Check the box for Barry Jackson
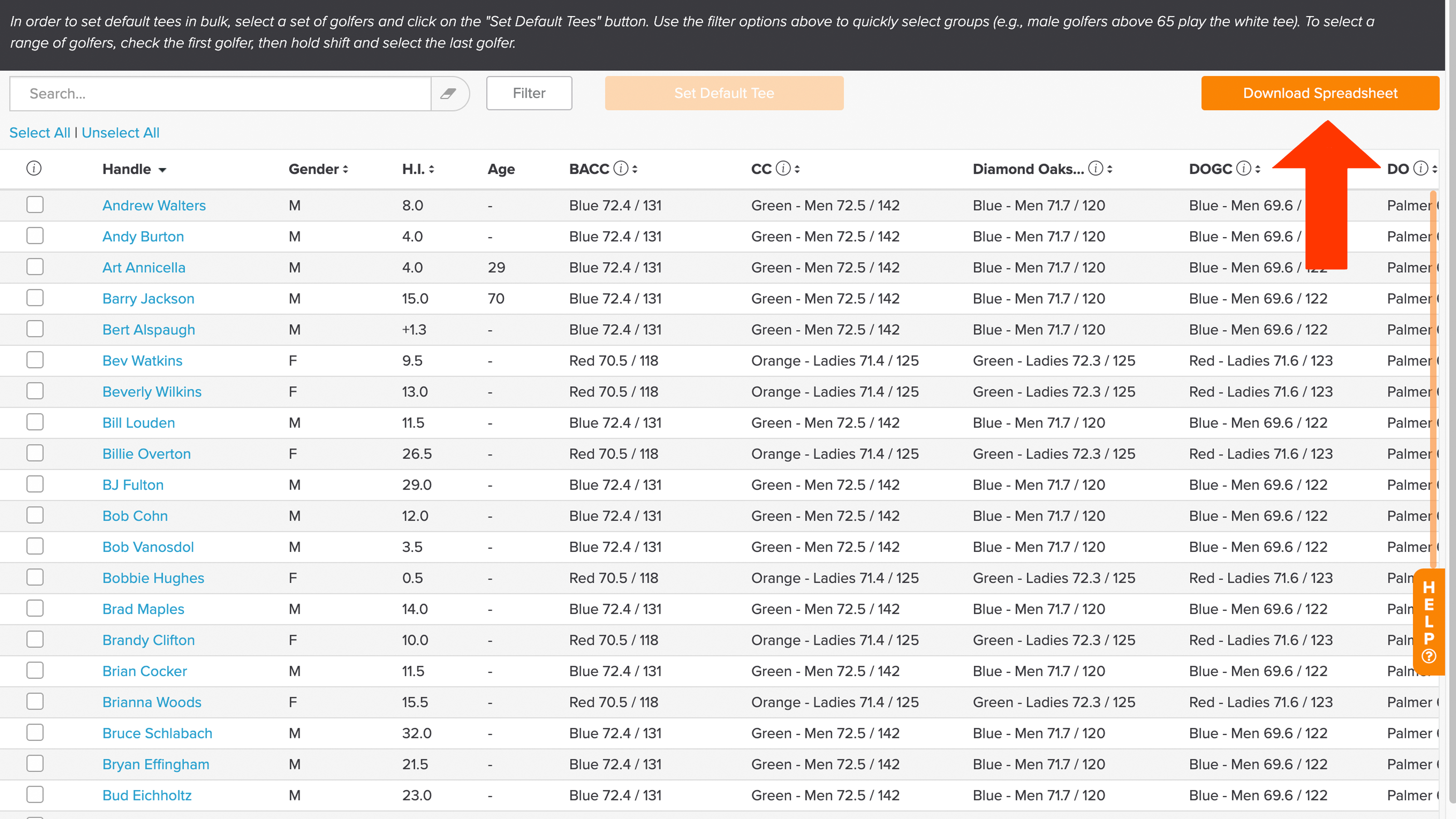Viewport: 1456px width, 819px height. coord(35,298)
